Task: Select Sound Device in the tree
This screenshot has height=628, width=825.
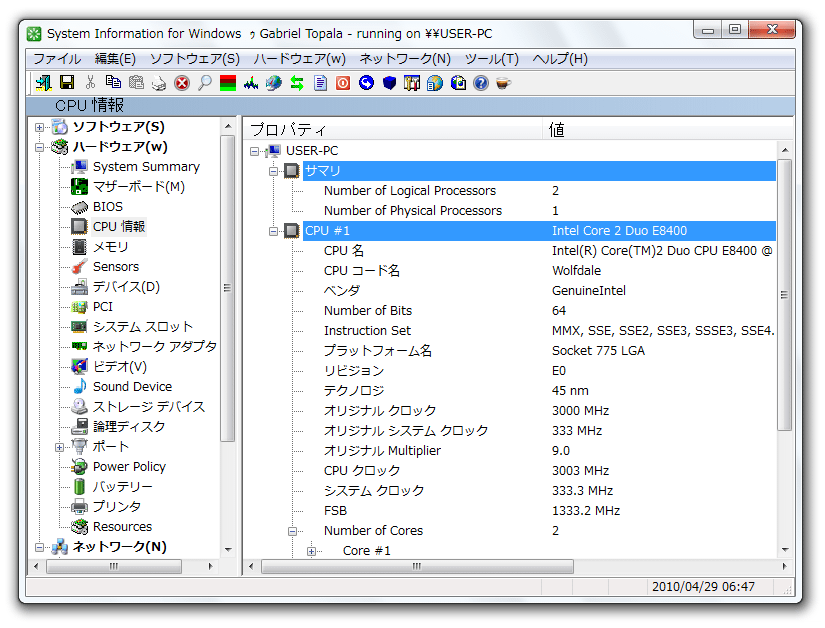Action: tap(133, 387)
